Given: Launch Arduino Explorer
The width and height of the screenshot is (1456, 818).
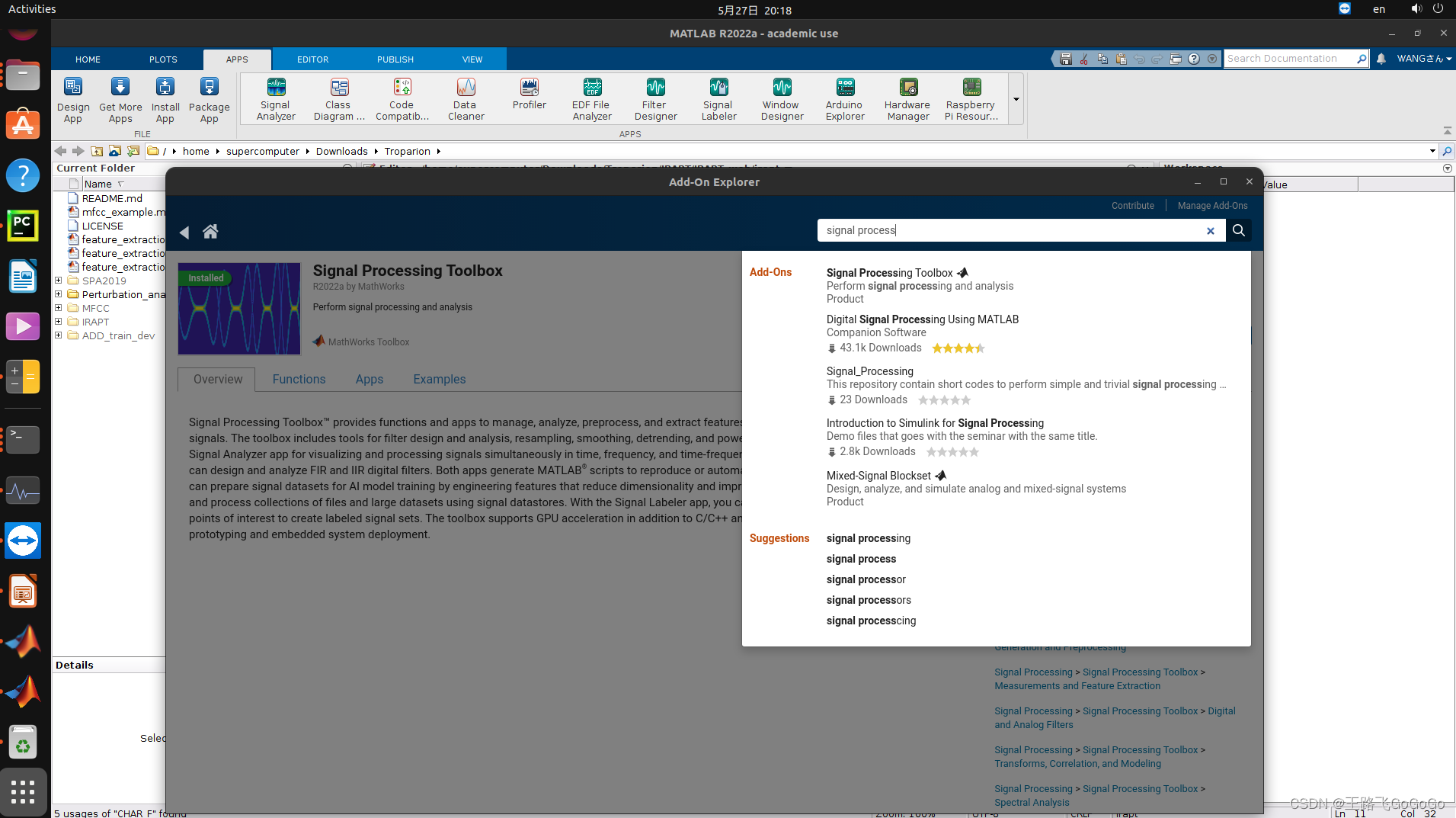Looking at the screenshot, I should 845,98.
